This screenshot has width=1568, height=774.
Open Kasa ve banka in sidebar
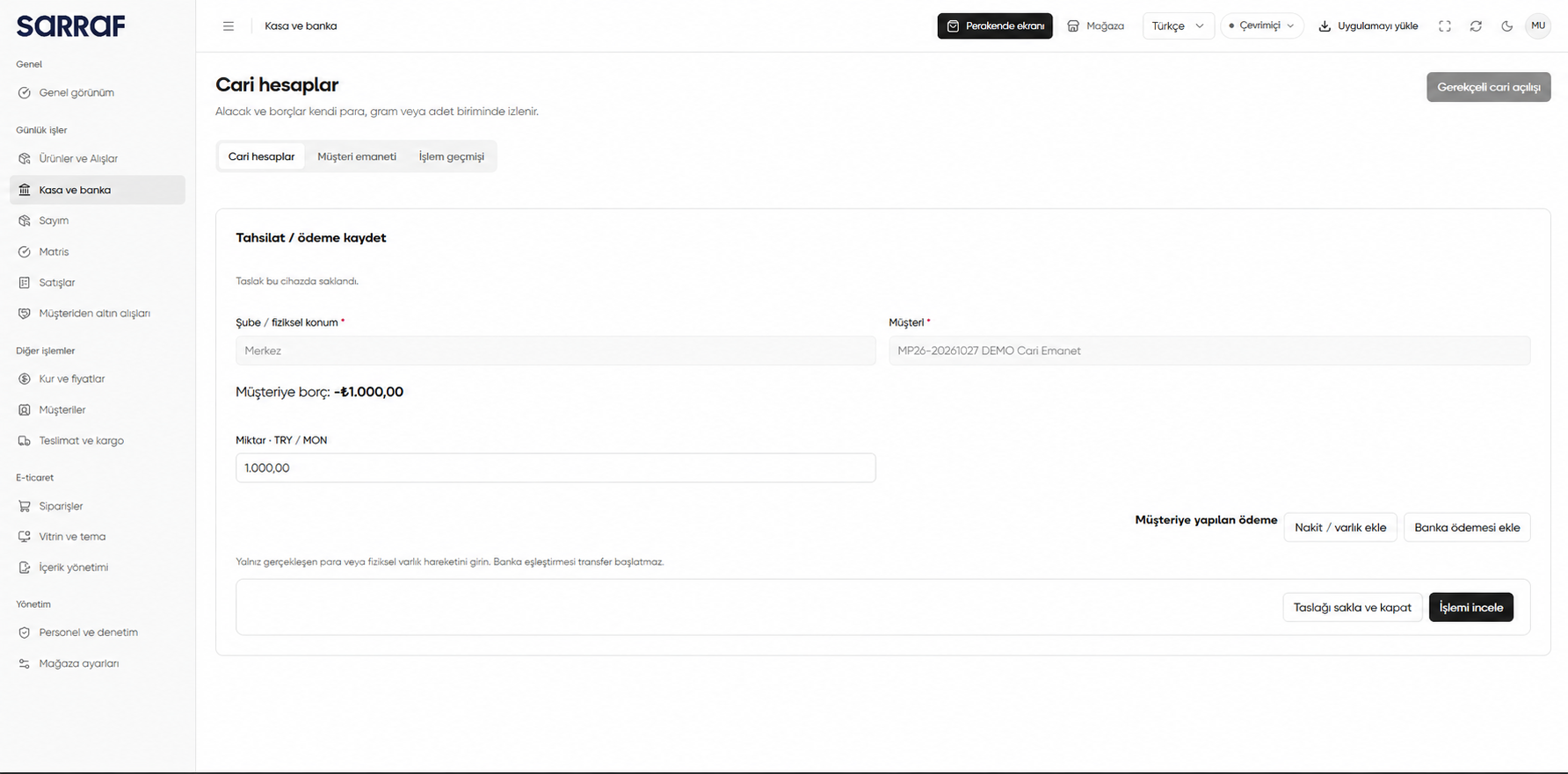pos(98,190)
